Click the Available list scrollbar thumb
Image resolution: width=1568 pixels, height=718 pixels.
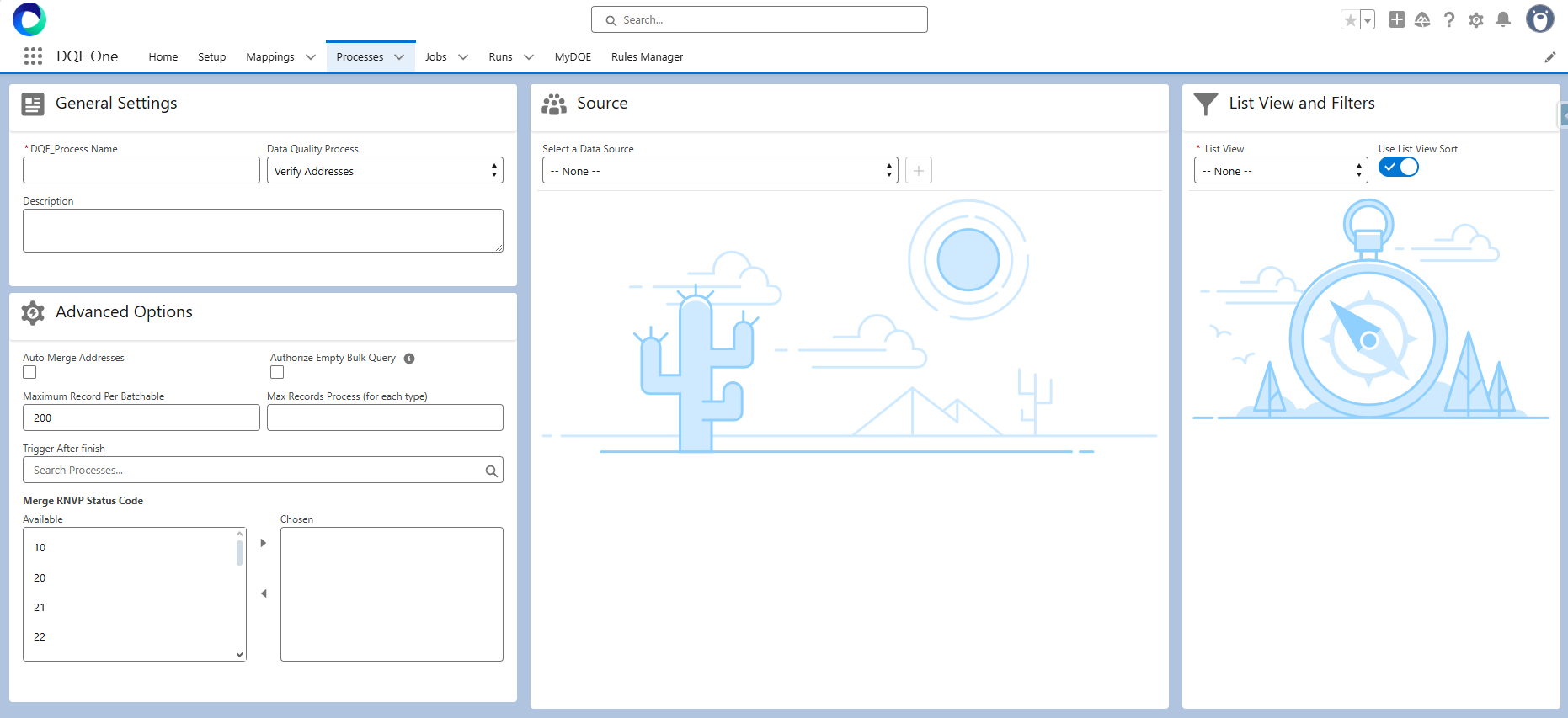240,552
